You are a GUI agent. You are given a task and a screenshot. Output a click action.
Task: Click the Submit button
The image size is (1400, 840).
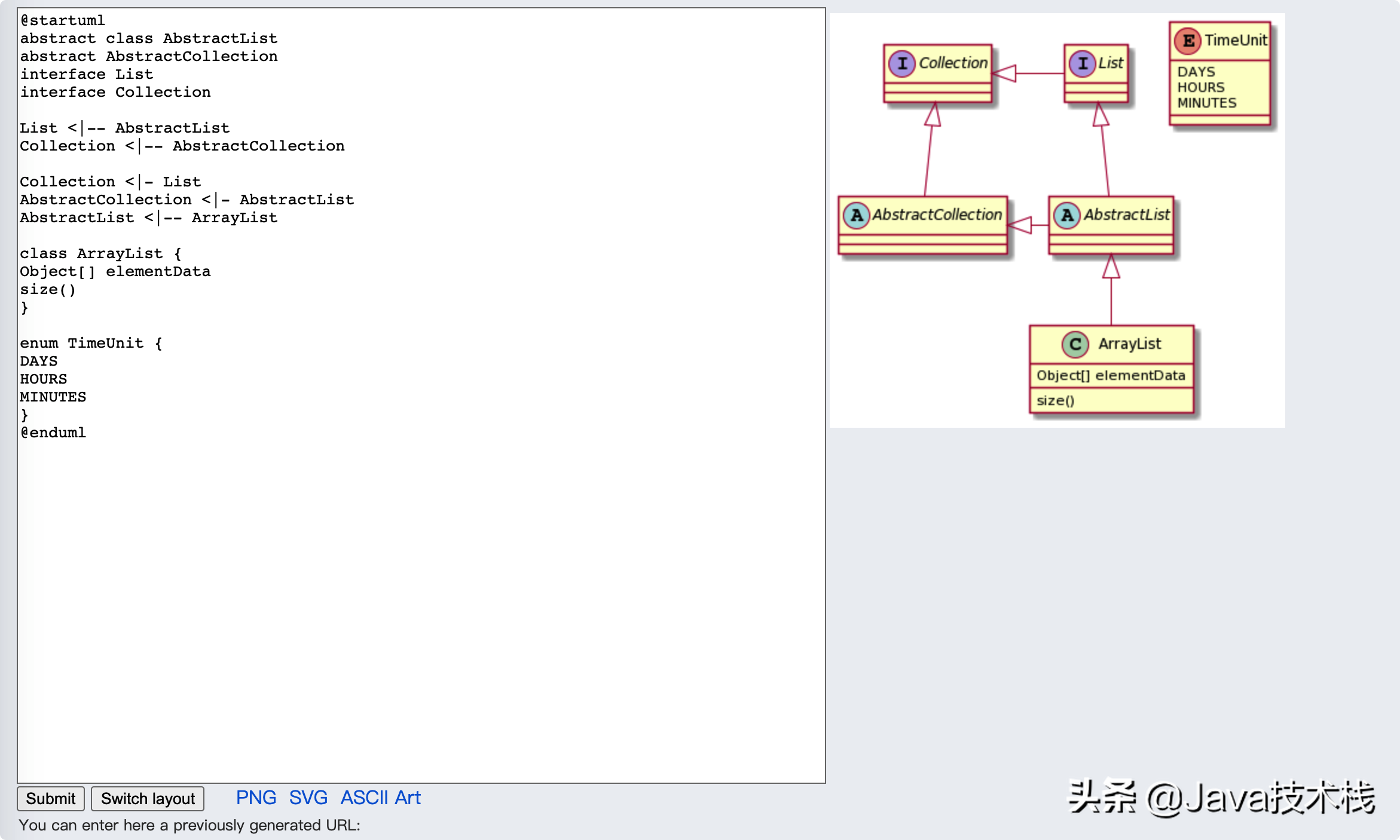click(x=51, y=799)
